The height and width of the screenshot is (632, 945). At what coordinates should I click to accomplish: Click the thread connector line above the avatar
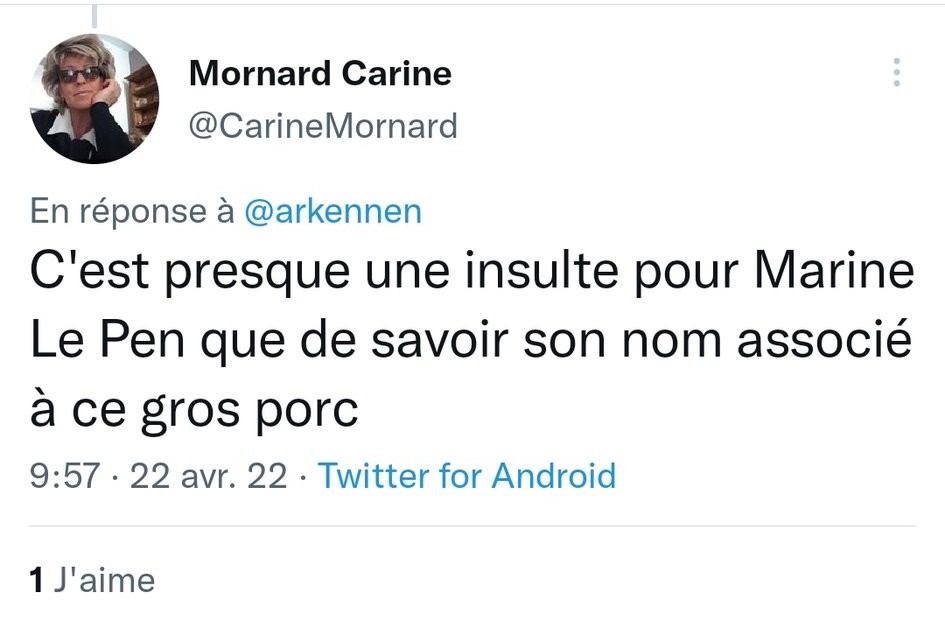point(94,15)
